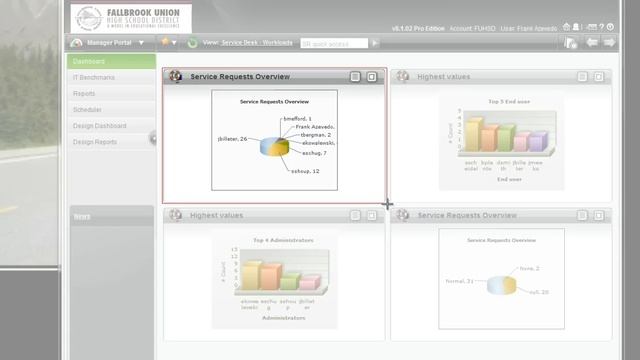Click the 'jbillster, 26' pie label
The image size is (640, 360).
(x=232, y=139)
